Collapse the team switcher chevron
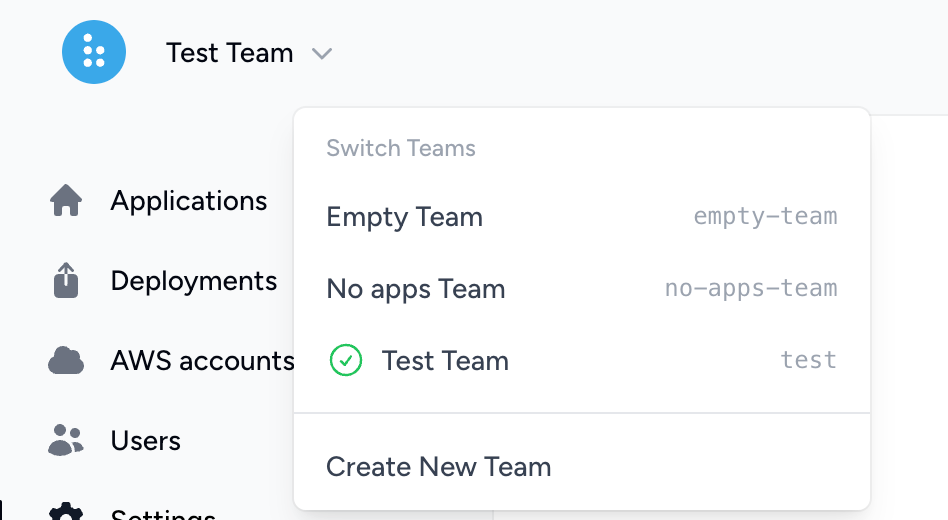948x520 pixels. (321, 53)
